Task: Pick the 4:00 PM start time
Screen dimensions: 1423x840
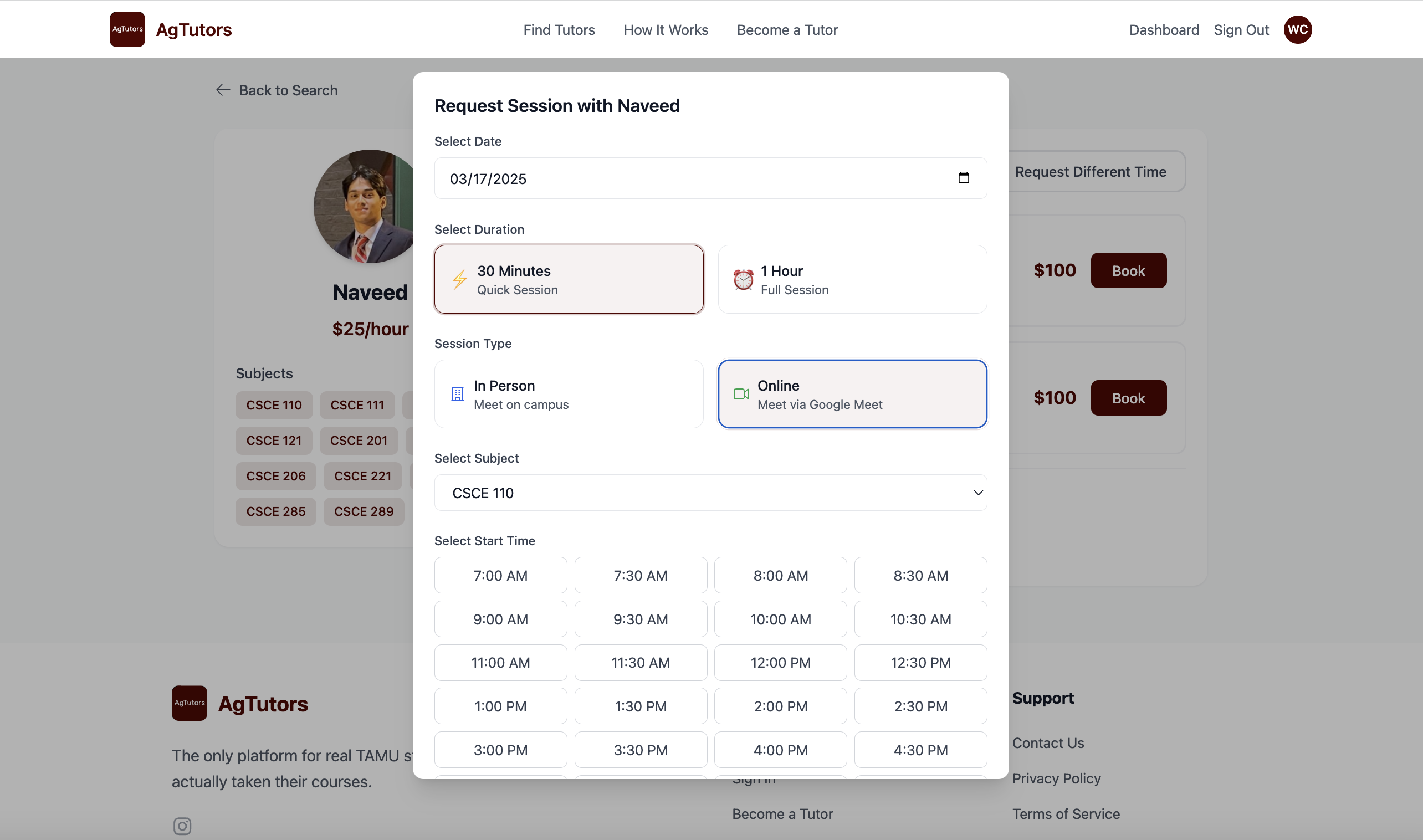Action: 781,750
